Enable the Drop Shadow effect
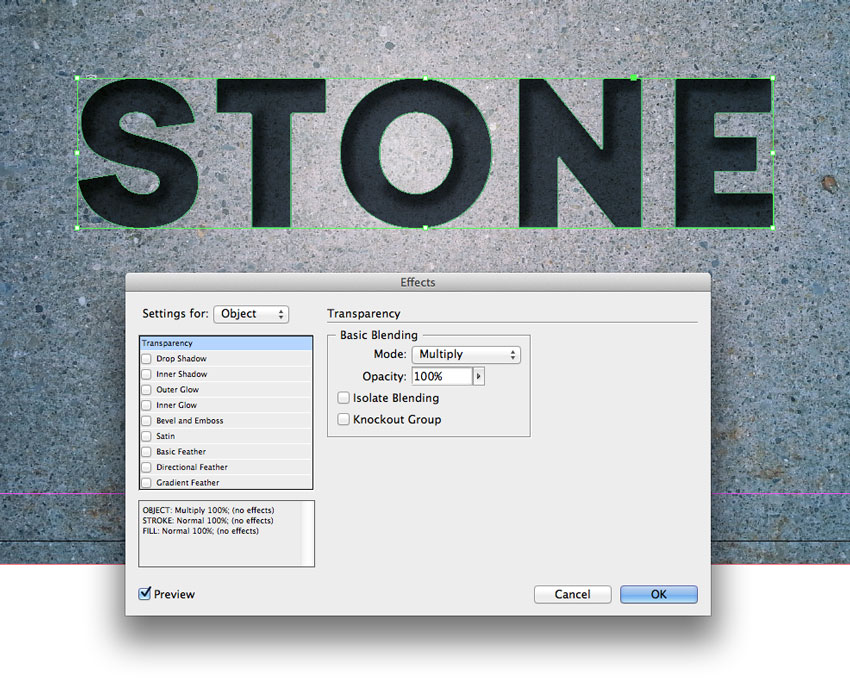 tap(147, 358)
